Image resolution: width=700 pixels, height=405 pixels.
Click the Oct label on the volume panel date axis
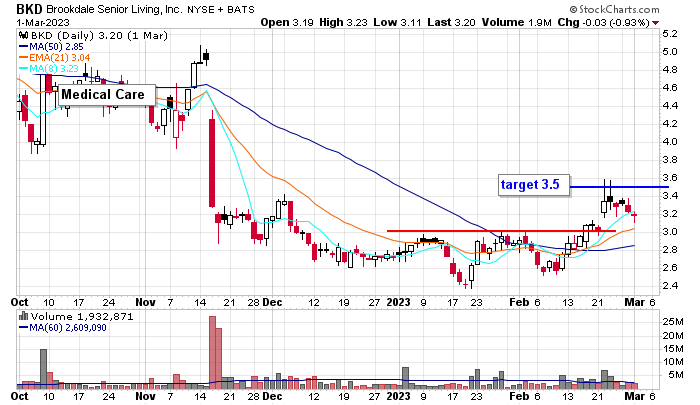click(x=20, y=396)
